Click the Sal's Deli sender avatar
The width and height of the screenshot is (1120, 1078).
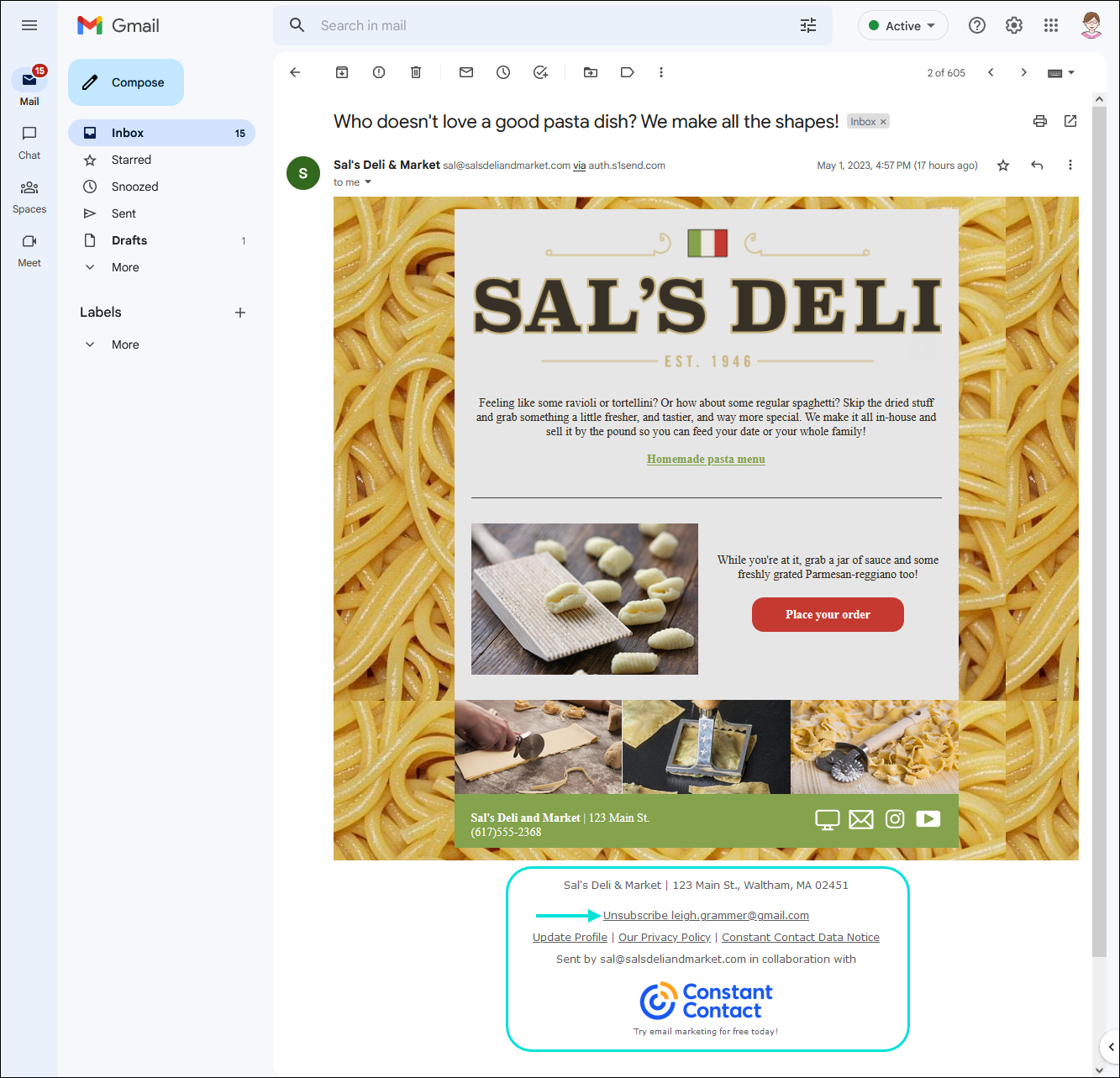pyautogui.click(x=303, y=173)
